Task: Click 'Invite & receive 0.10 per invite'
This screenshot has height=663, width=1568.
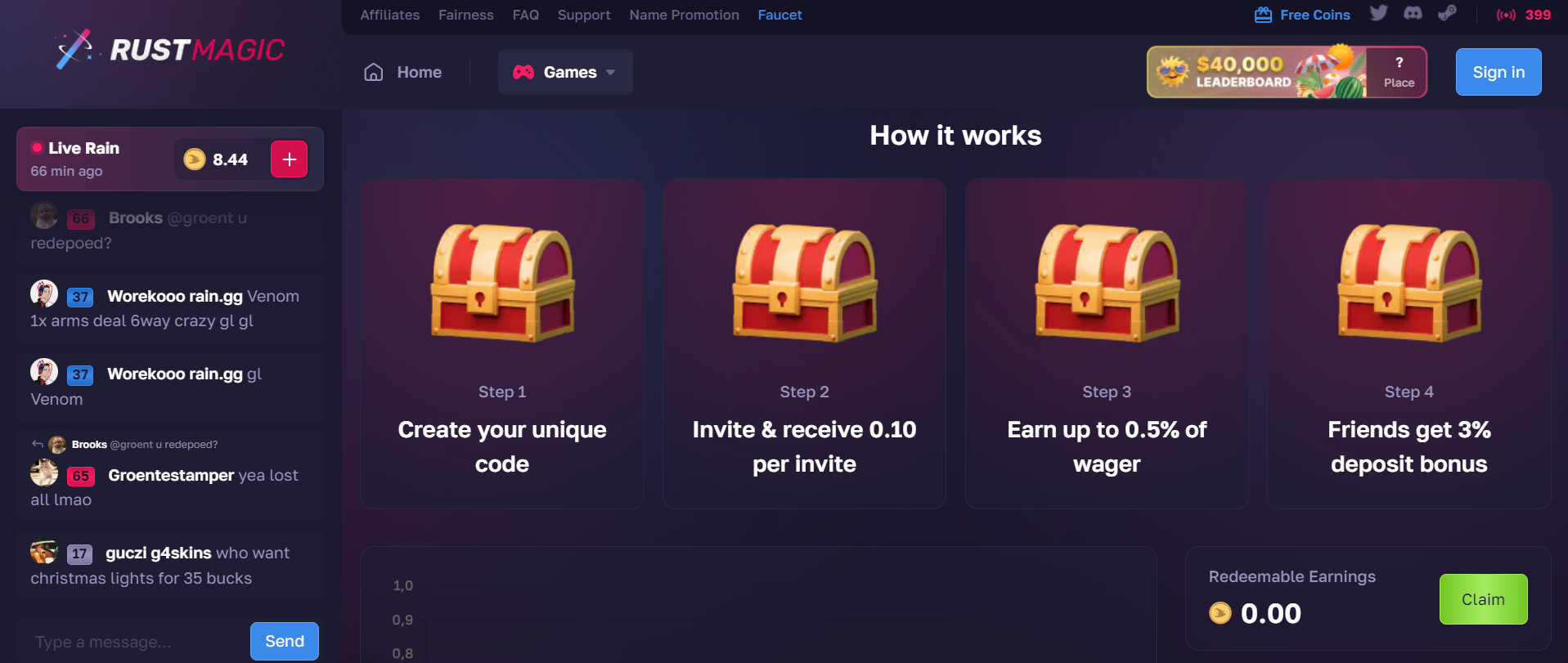Action: [805, 446]
